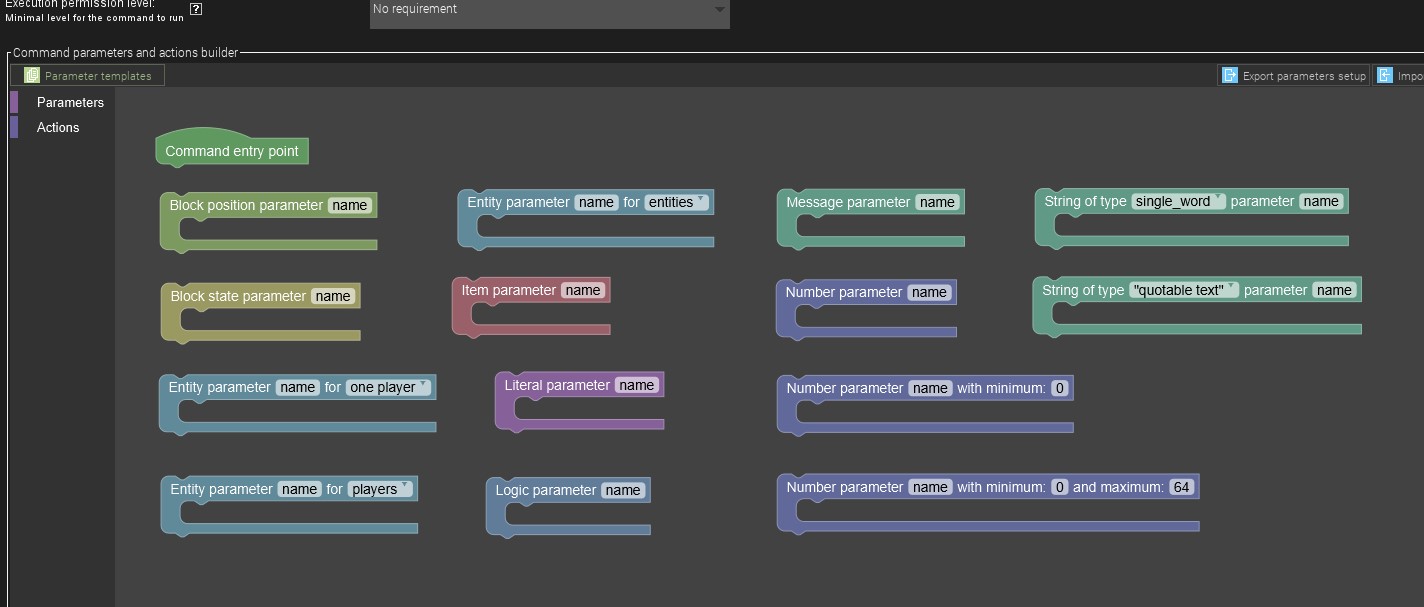The width and height of the screenshot is (1424, 607).
Task: Edit the maximum value 64 on Number parameter
Action: click(1182, 487)
